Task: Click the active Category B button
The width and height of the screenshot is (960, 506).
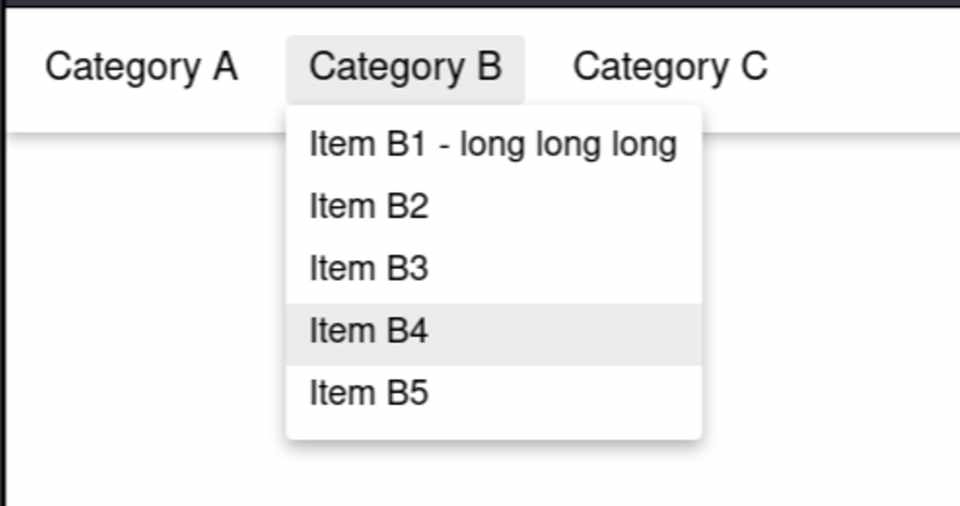Action: coord(405,68)
